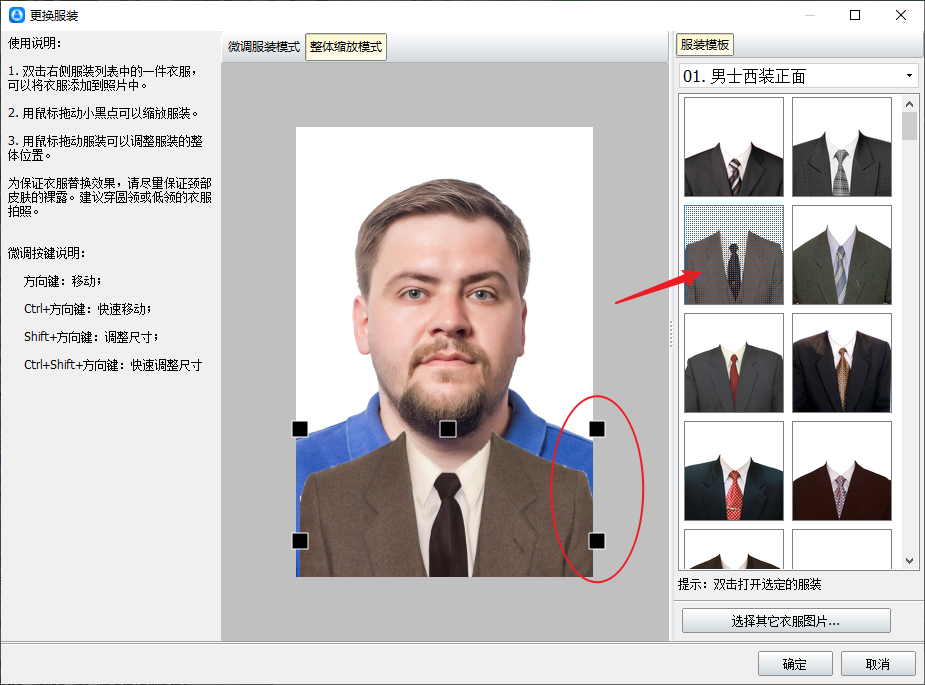925x685 pixels.
Task: Select the 整体缩放模式 tab
Action: click(346, 47)
